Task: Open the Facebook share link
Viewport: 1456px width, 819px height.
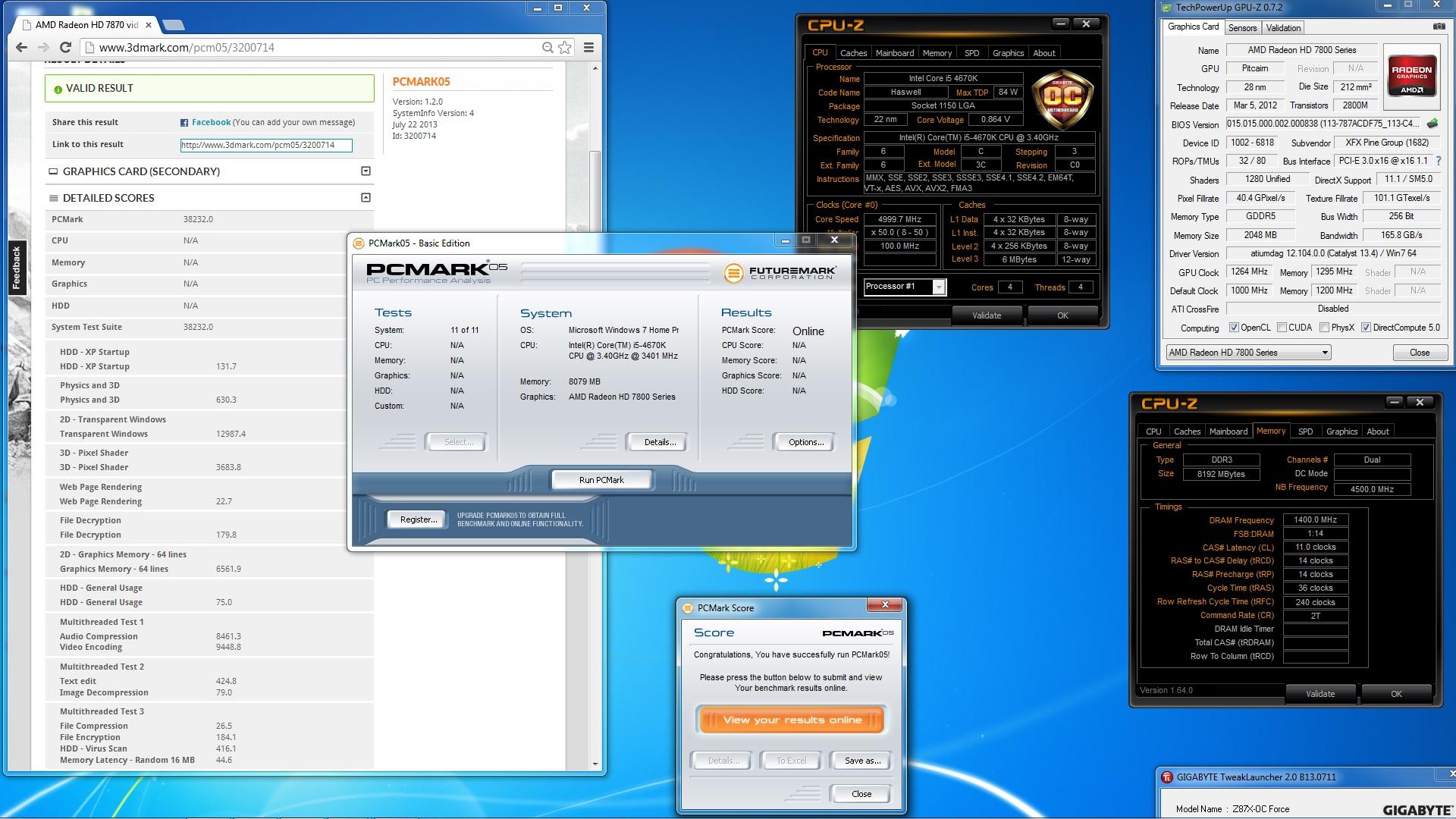Action: click(x=211, y=122)
